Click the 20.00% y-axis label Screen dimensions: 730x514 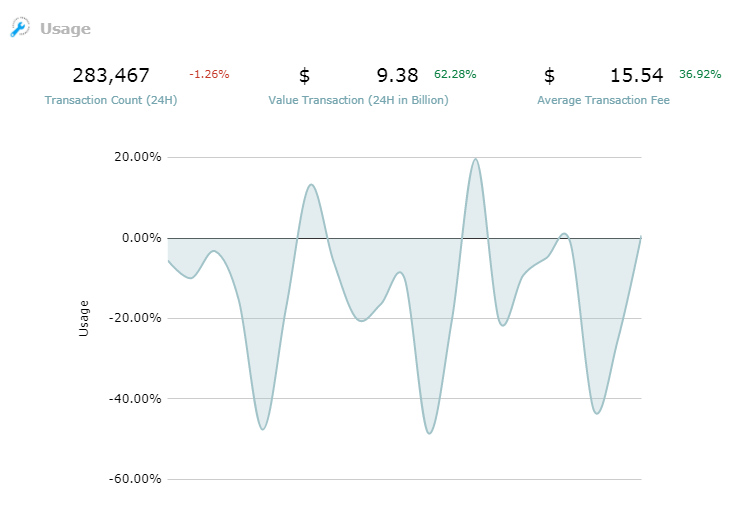(138, 157)
